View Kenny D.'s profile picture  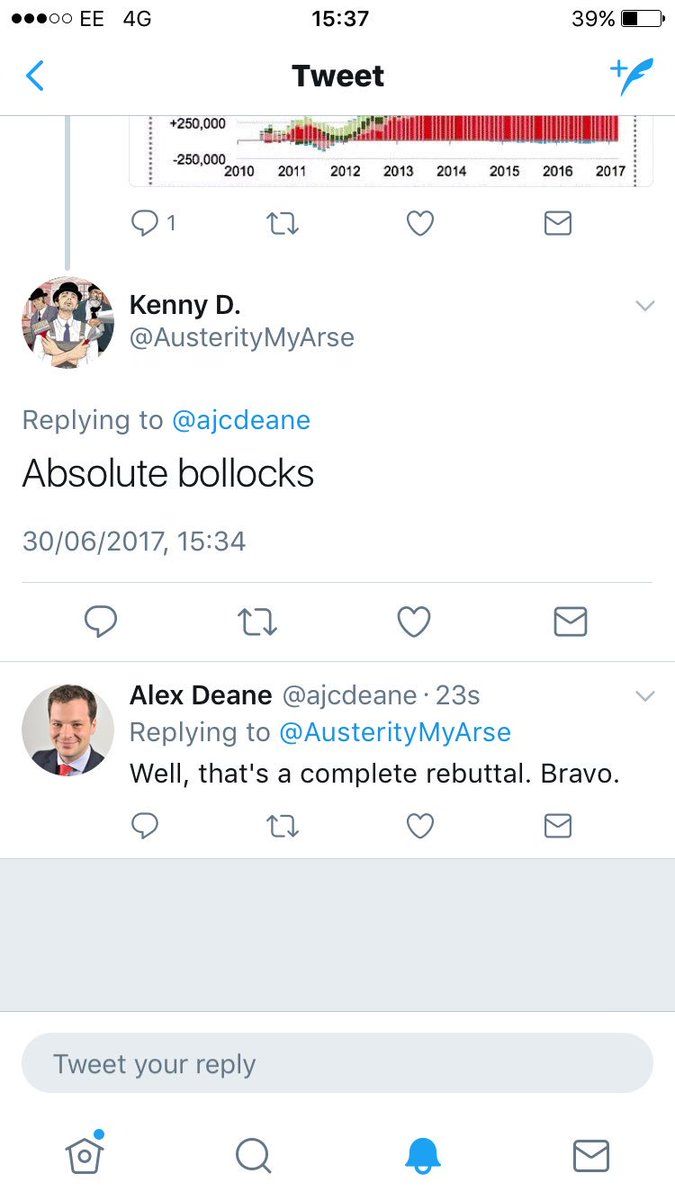coord(67,322)
